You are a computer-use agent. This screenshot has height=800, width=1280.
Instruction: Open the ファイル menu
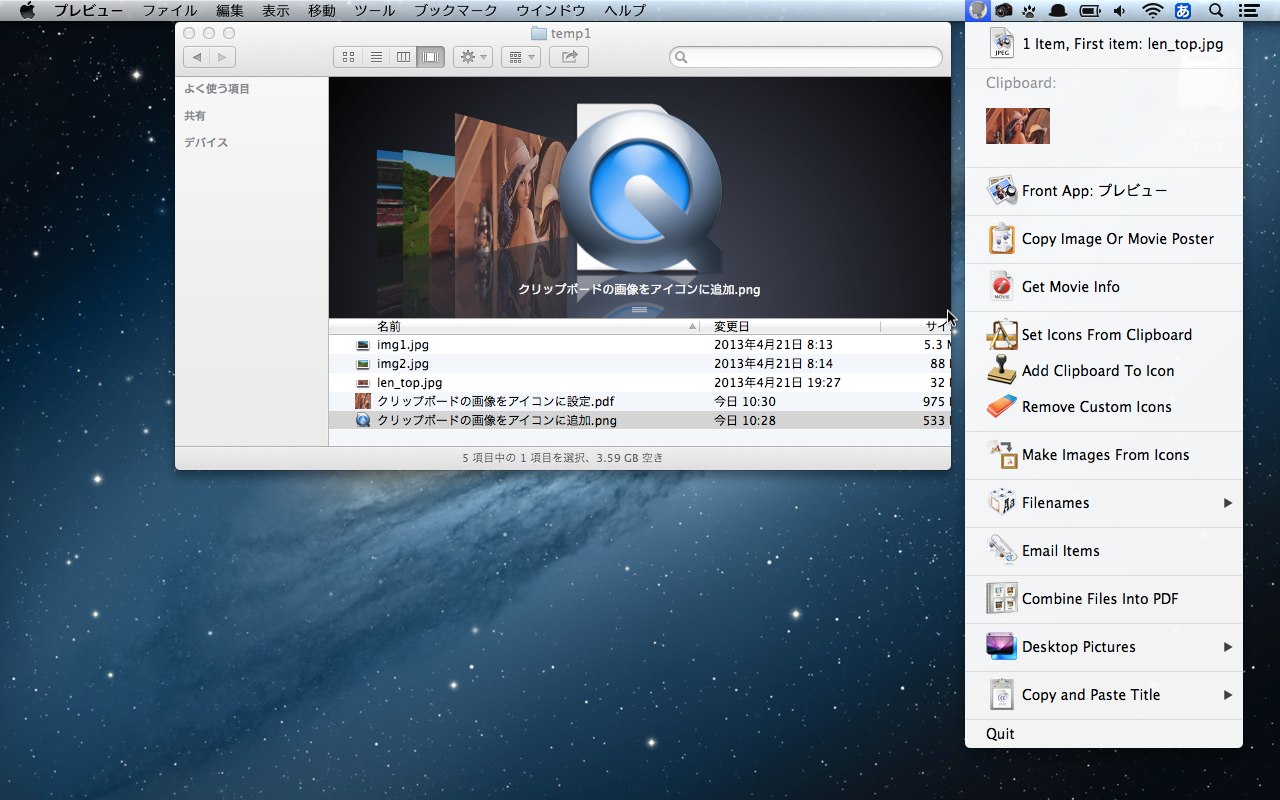(x=170, y=11)
